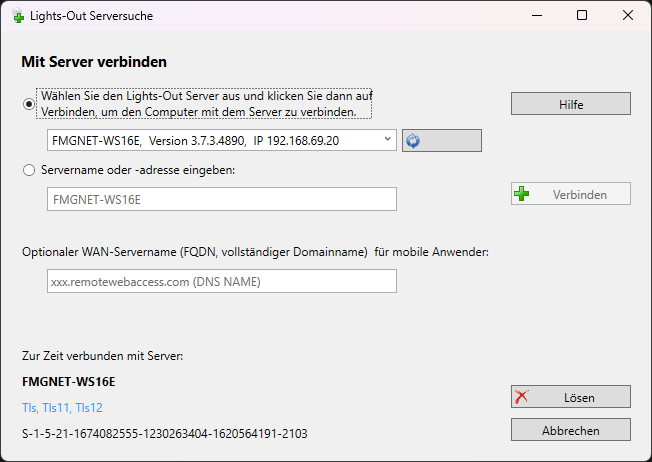Click the 'Mit Server verbinden' heading

(94, 62)
